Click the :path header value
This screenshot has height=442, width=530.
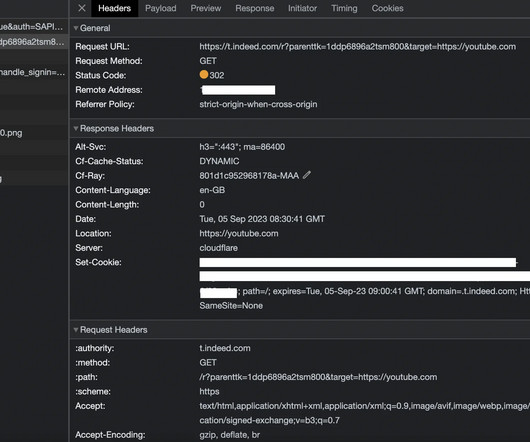[x=318, y=377]
